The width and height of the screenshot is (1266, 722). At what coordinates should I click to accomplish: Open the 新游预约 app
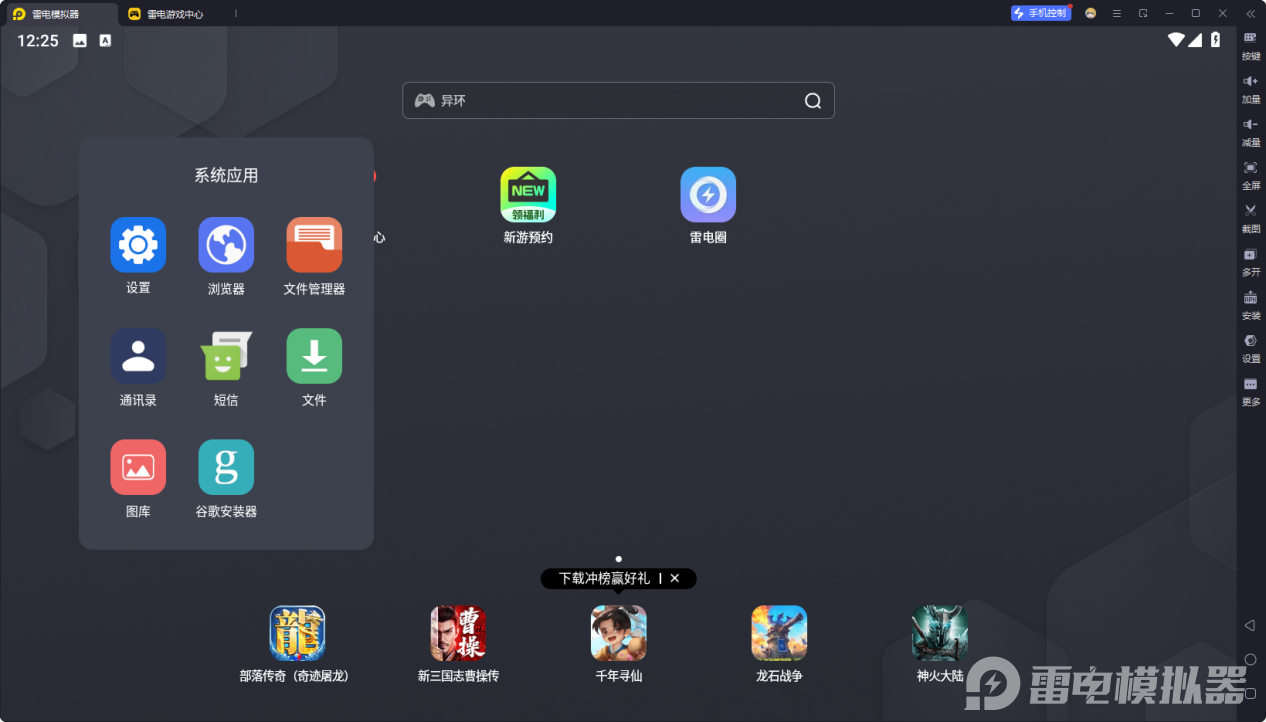pos(528,195)
